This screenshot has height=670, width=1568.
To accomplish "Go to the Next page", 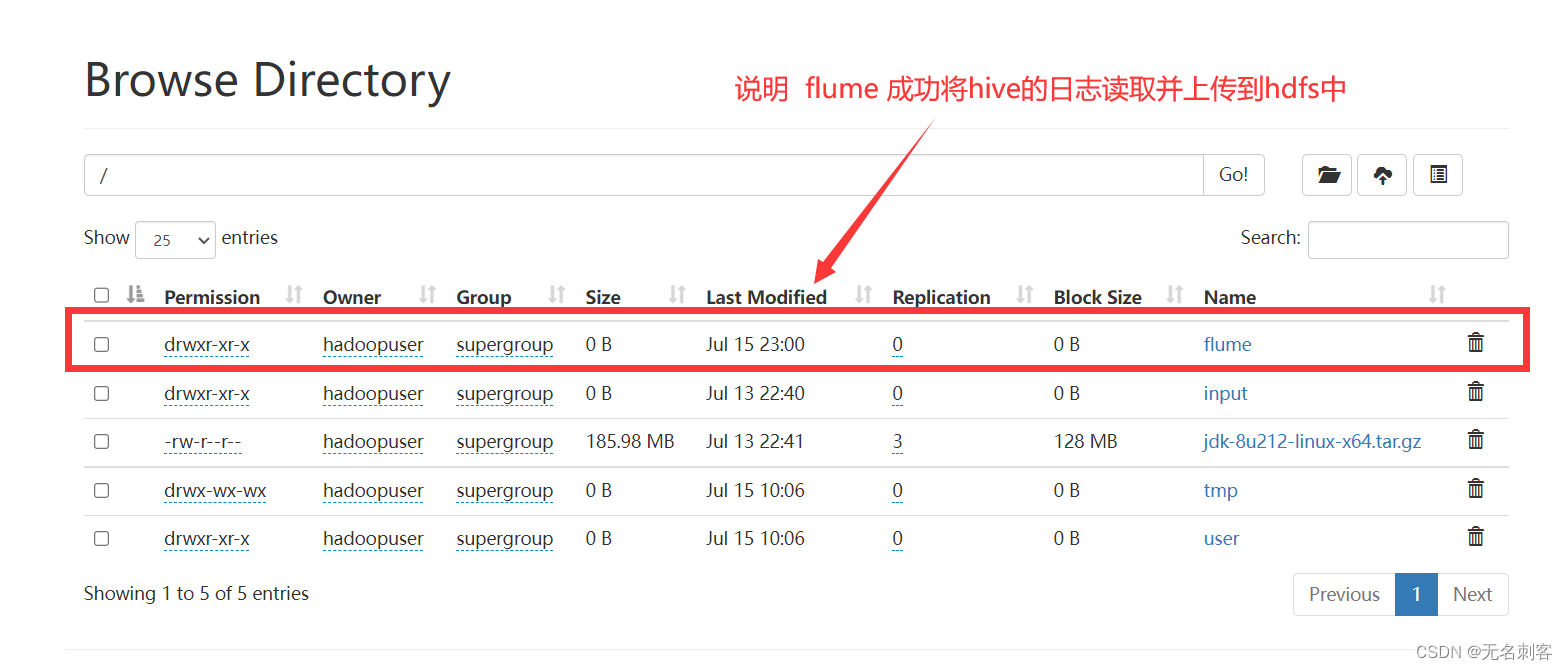I will [1472, 594].
